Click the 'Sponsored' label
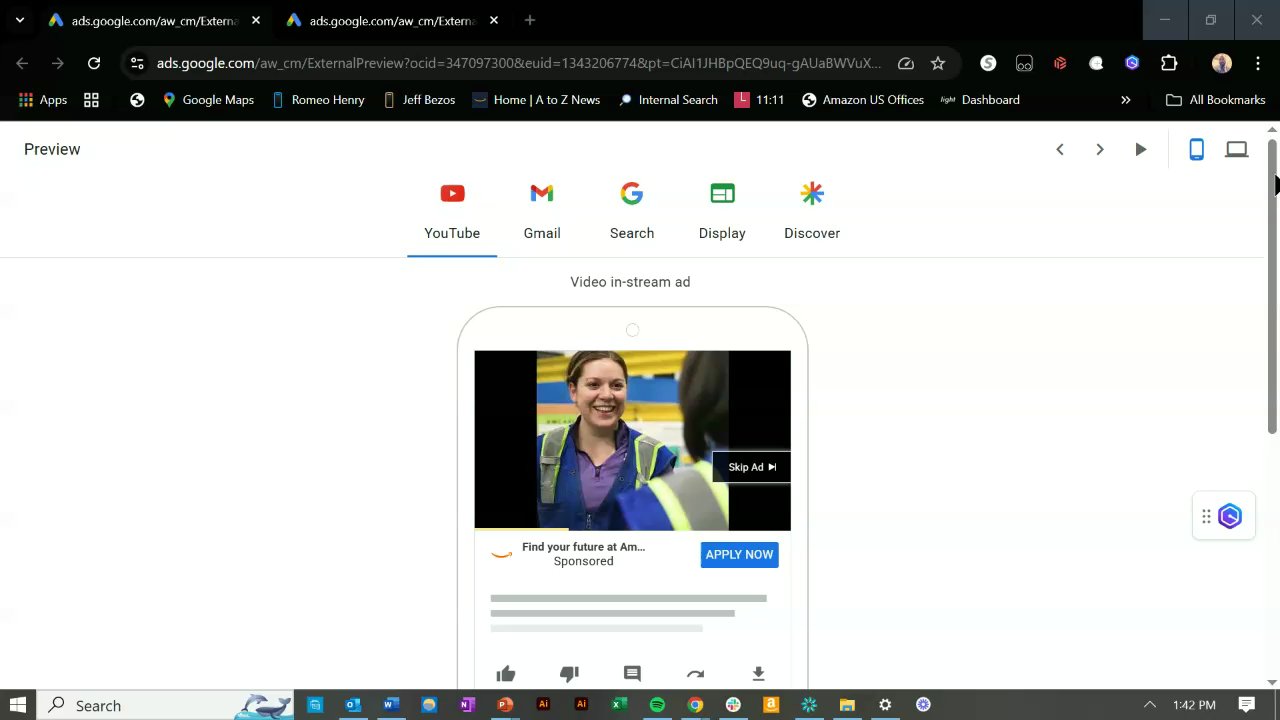 pos(584,562)
